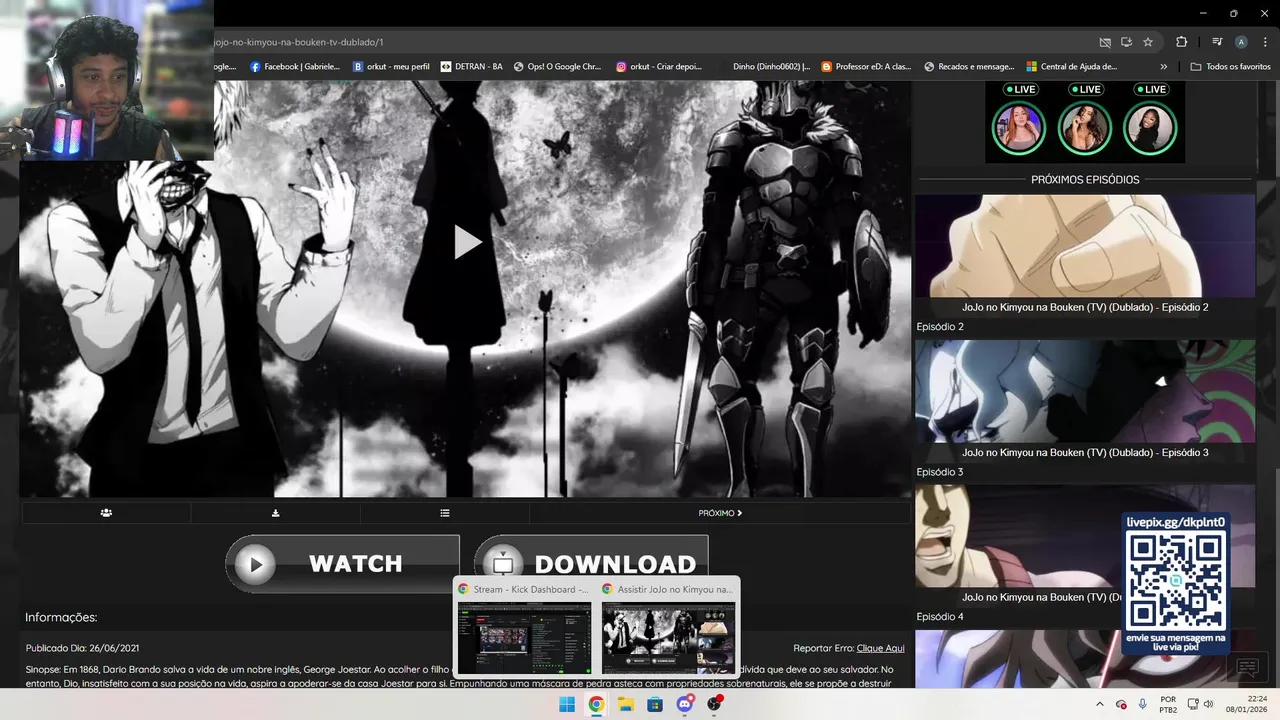Open the 'Ops! O Google Chr...' bookmark
1280x720 pixels.
click(x=557, y=67)
